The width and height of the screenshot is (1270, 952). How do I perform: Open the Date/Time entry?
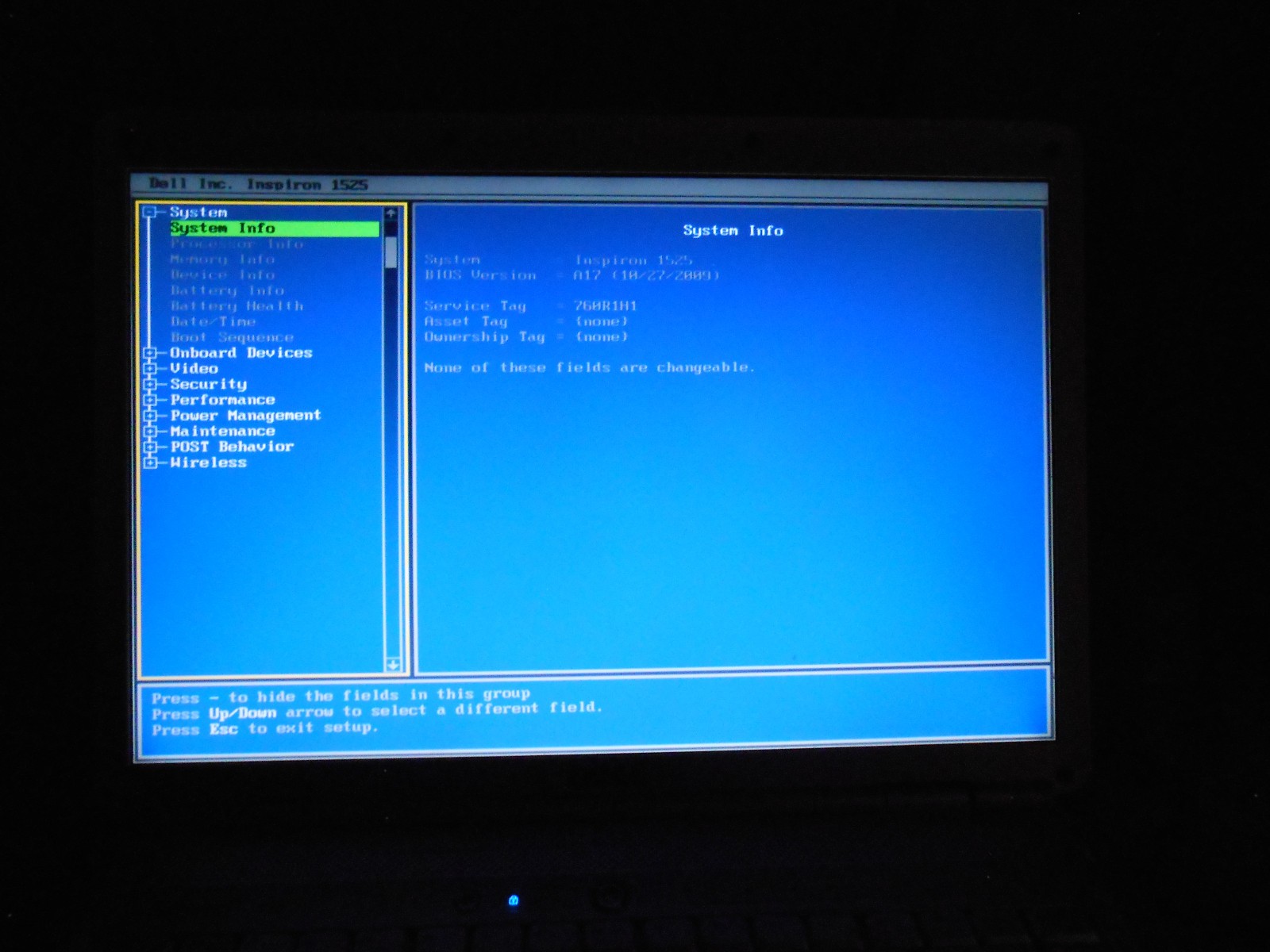pyautogui.click(x=213, y=322)
